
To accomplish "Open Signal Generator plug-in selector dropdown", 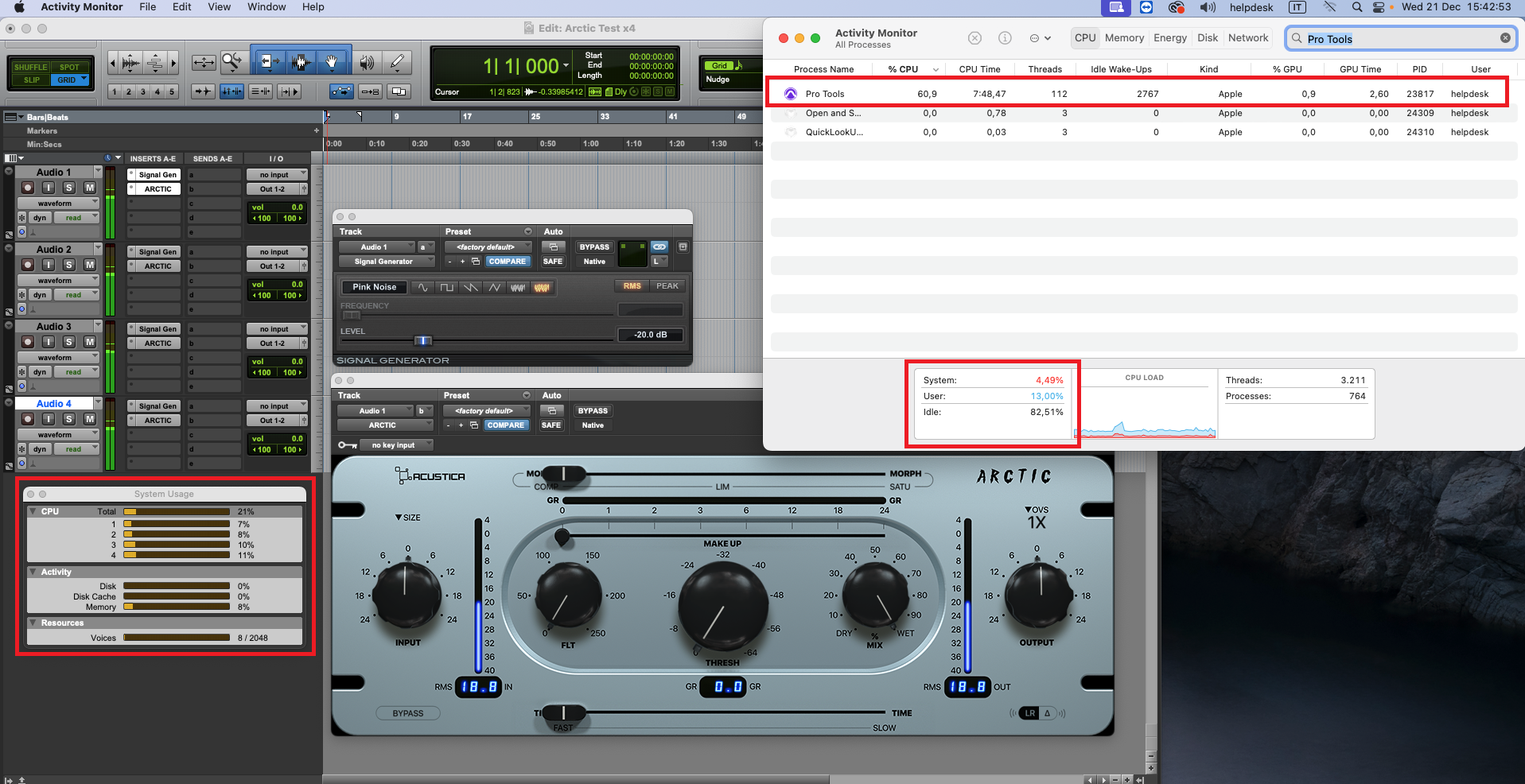I will [x=387, y=262].
